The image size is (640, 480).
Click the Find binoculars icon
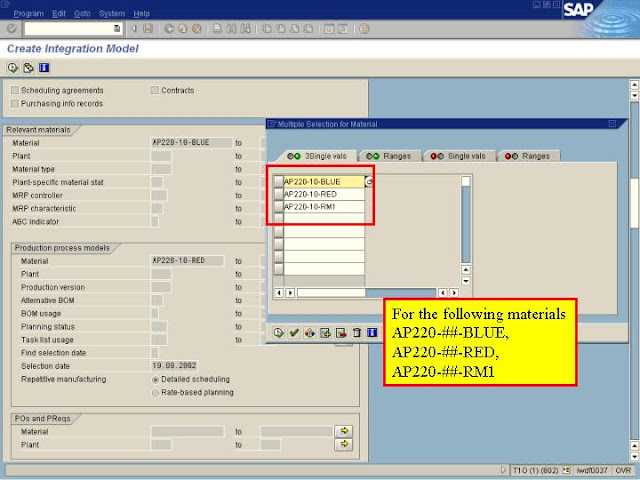point(231,29)
